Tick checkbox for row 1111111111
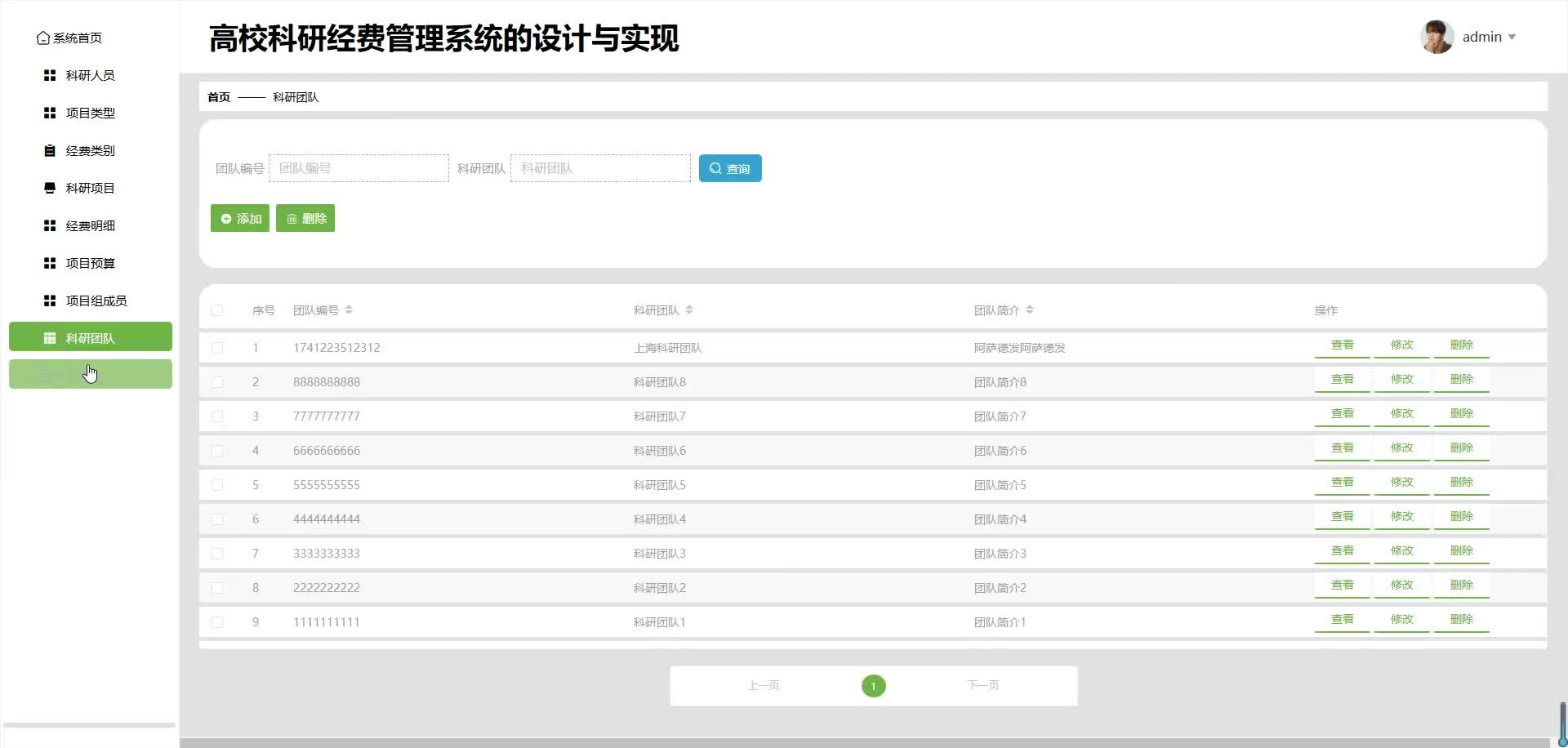The width and height of the screenshot is (1568, 748). click(217, 622)
